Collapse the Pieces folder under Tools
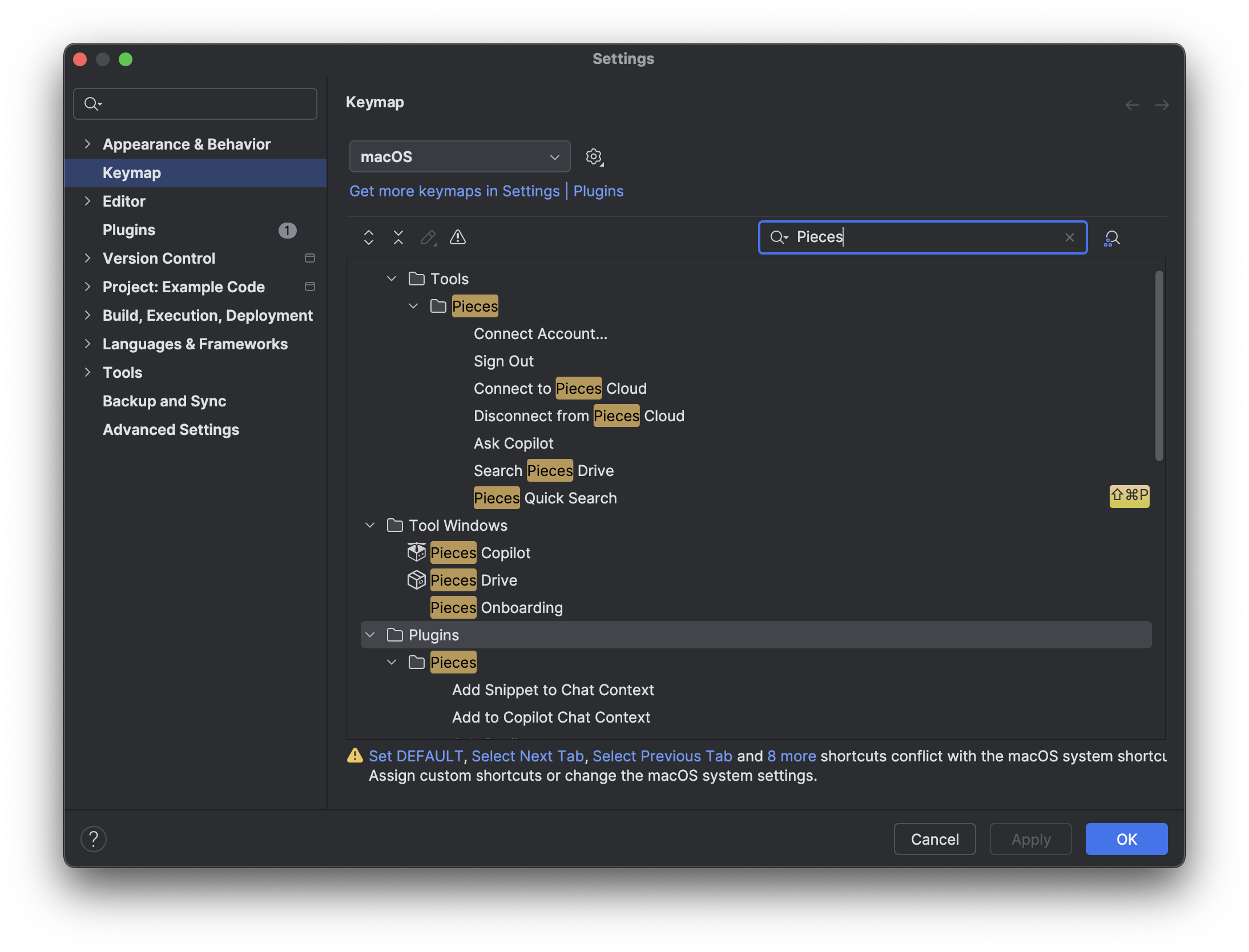 pos(413,306)
